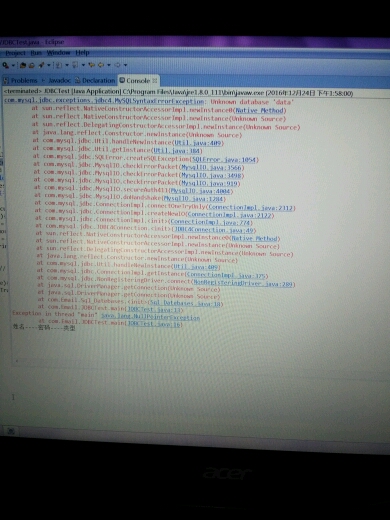Go back with the yellow Back arrow
This screenshot has width=390, height=520.
(x=100, y=65)
